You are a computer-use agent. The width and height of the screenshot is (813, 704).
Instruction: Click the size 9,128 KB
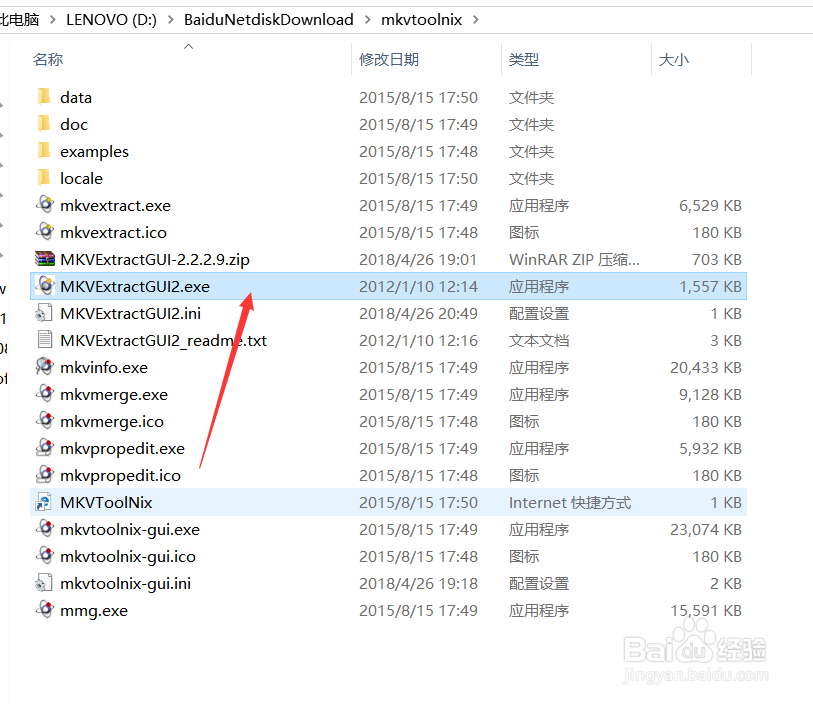point(710,395)
